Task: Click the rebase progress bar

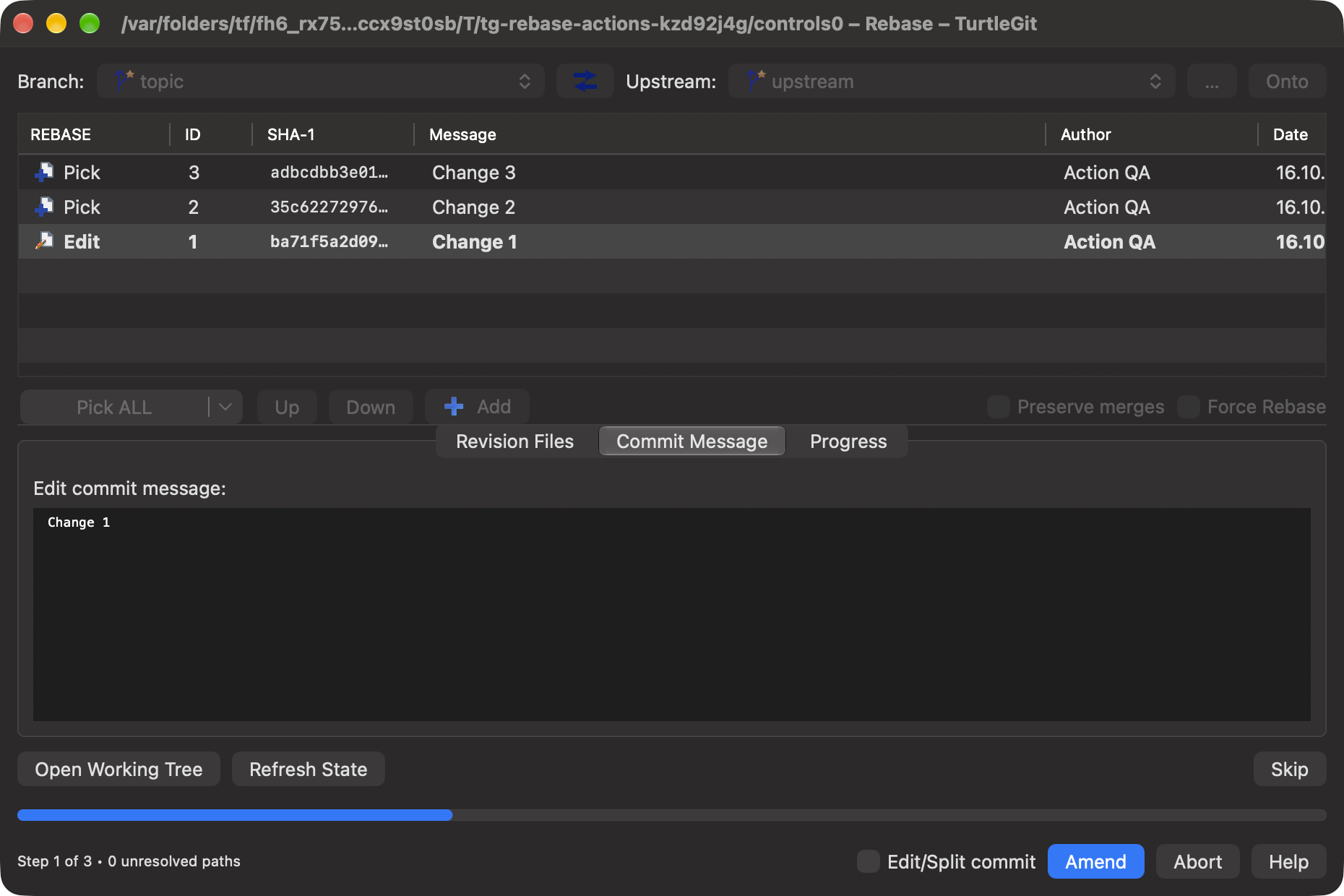Action: click(672, 815)
